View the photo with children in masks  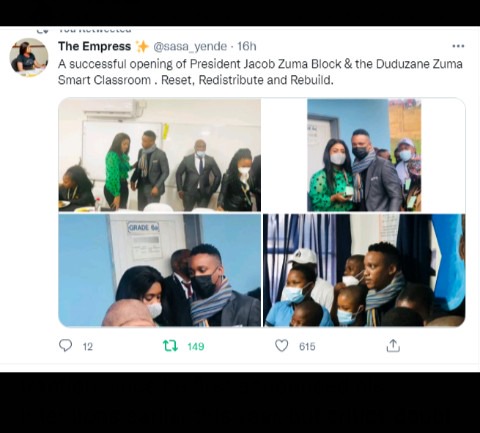364,270
